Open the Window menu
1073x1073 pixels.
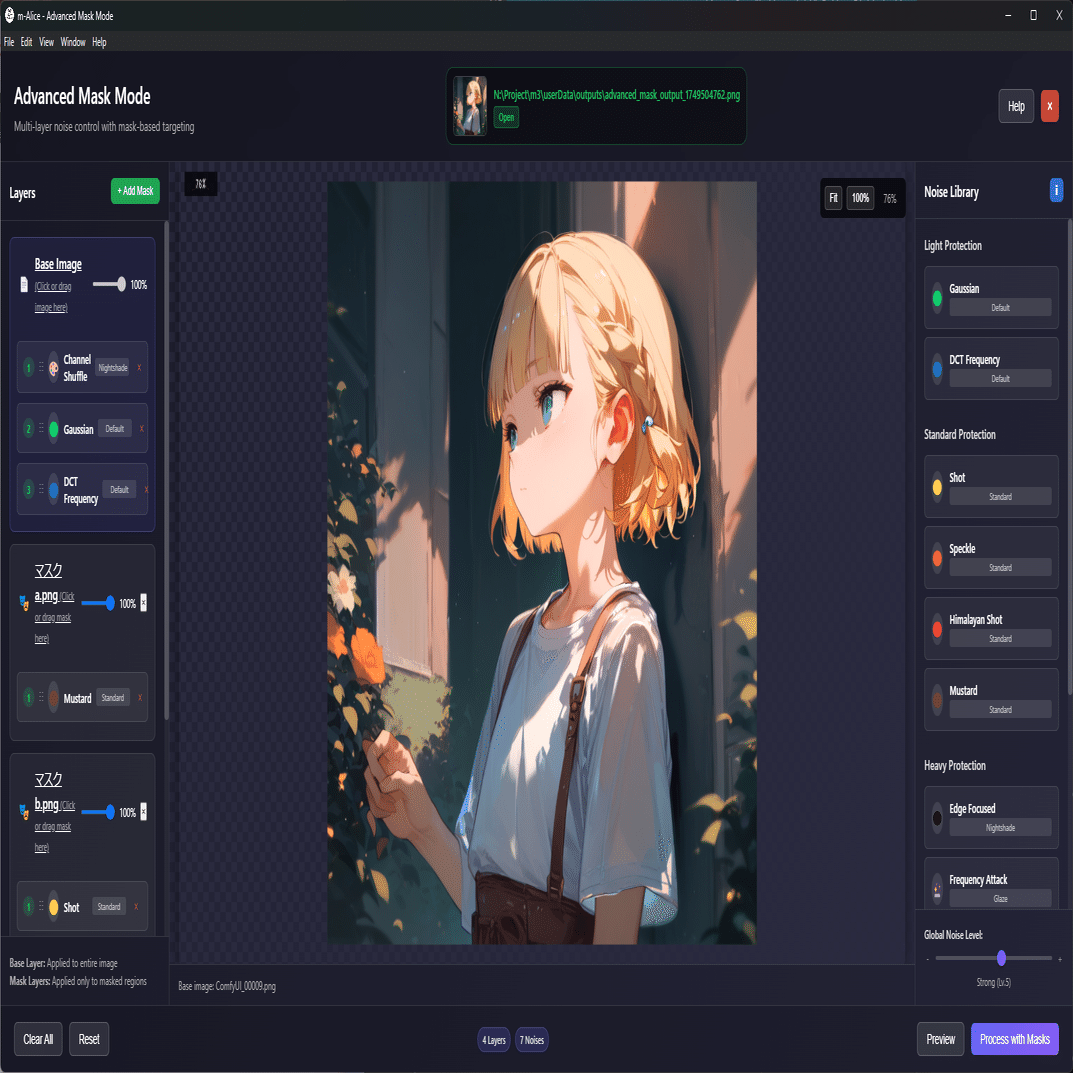tap(73, 42)
